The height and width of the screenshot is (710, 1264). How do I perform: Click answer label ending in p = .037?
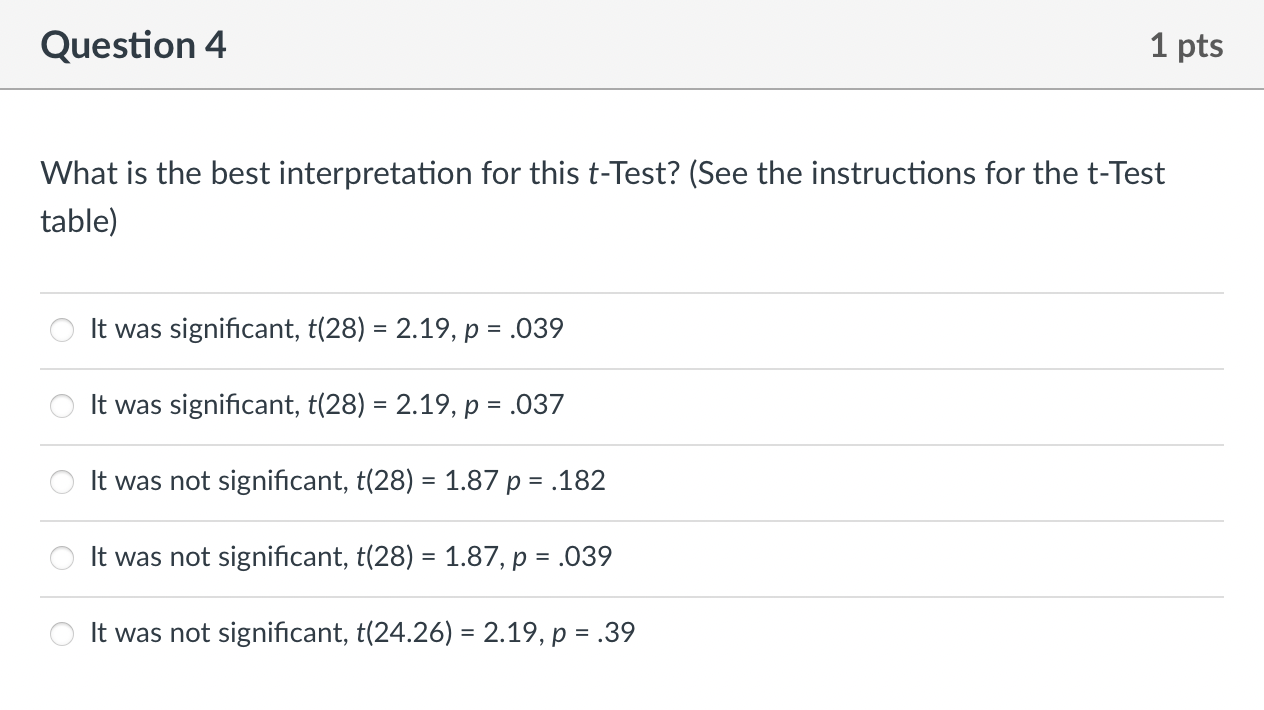pos(326,405)
